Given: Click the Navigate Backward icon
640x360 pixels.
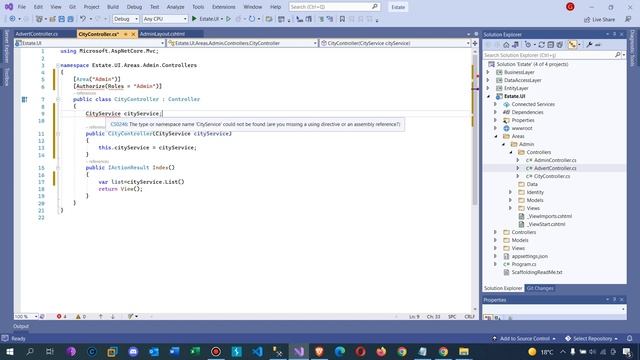Looking at the screenshot, I should pos(12,19).
